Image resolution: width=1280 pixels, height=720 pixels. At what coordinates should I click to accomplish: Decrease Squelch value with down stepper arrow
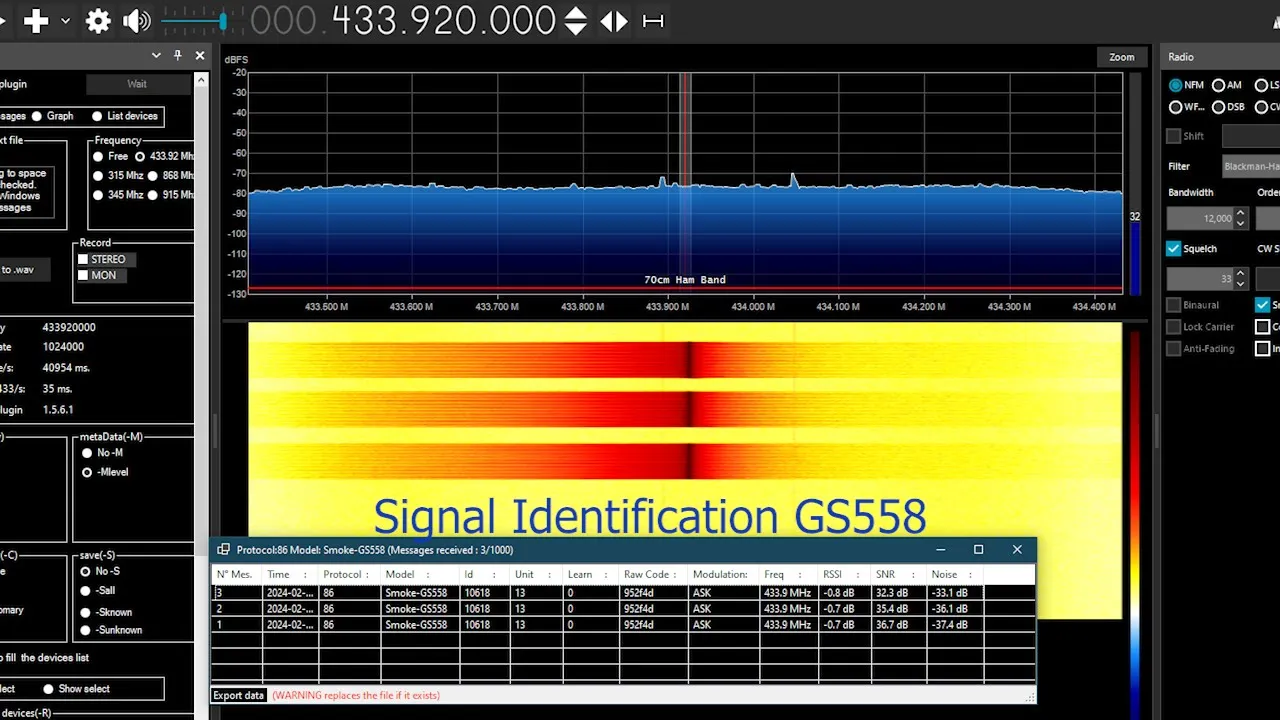point(1241,284)
